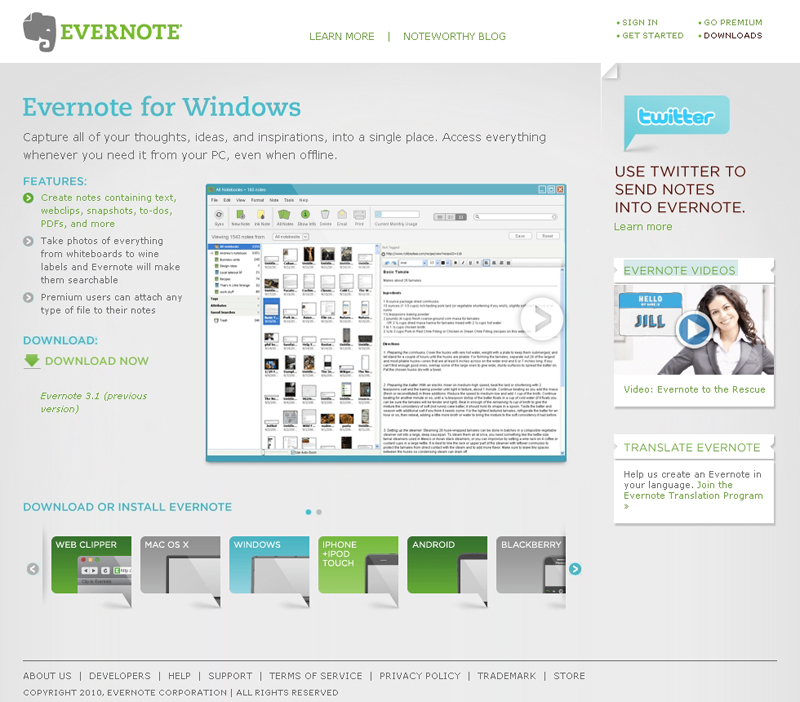Select the Take photos of everything feature bullet
This screenshot has height=702, width=800.
pos(110,260)
